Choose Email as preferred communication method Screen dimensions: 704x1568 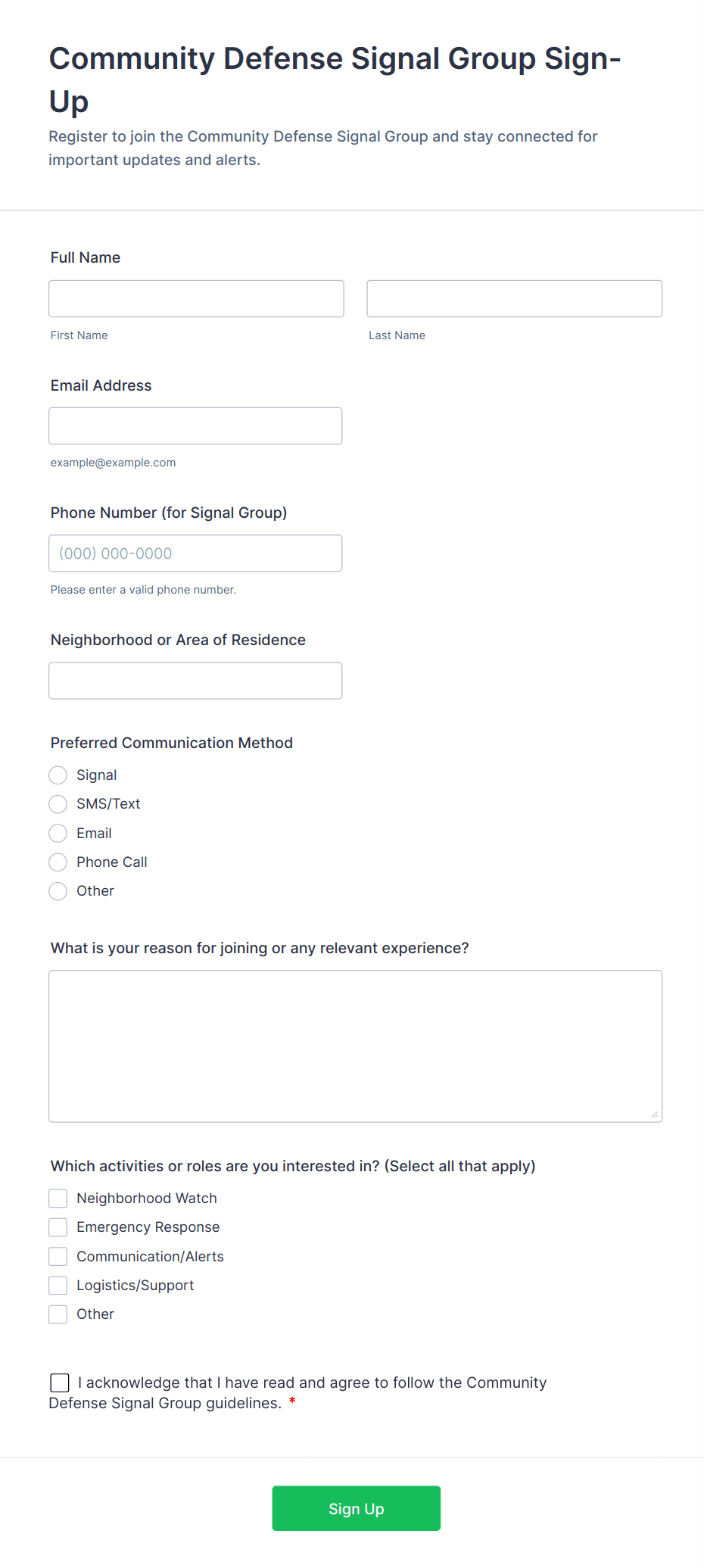58,833
